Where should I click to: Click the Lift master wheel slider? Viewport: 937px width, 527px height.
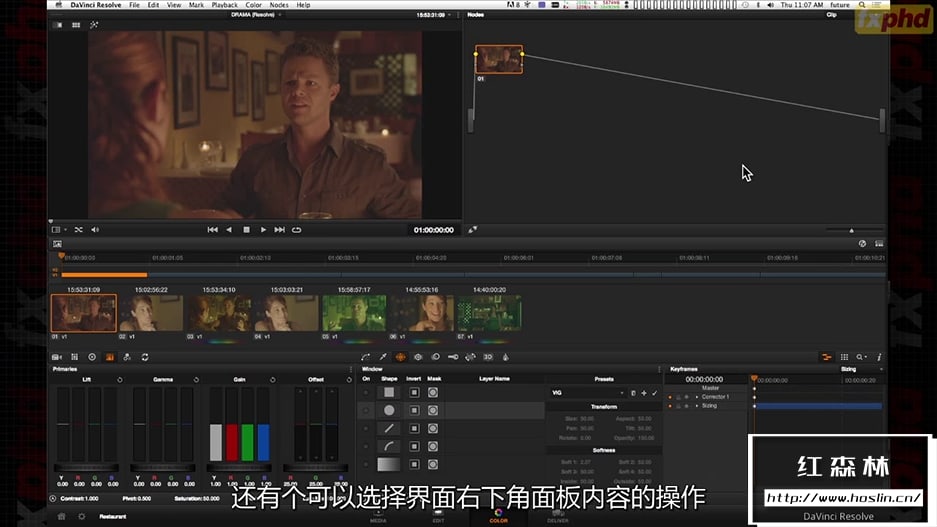[x=86, y=467]
